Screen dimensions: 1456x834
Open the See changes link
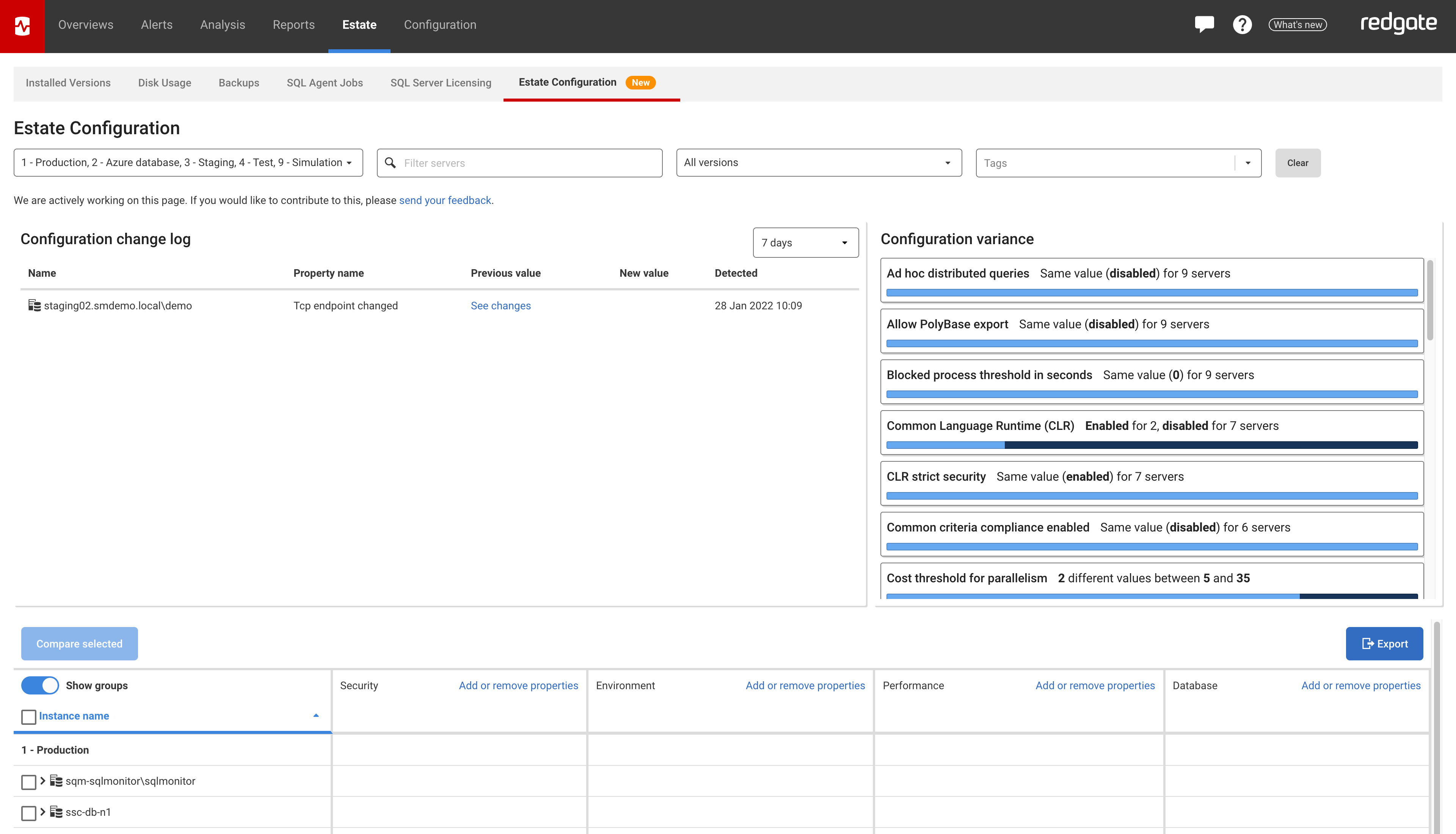coord(500,306)
